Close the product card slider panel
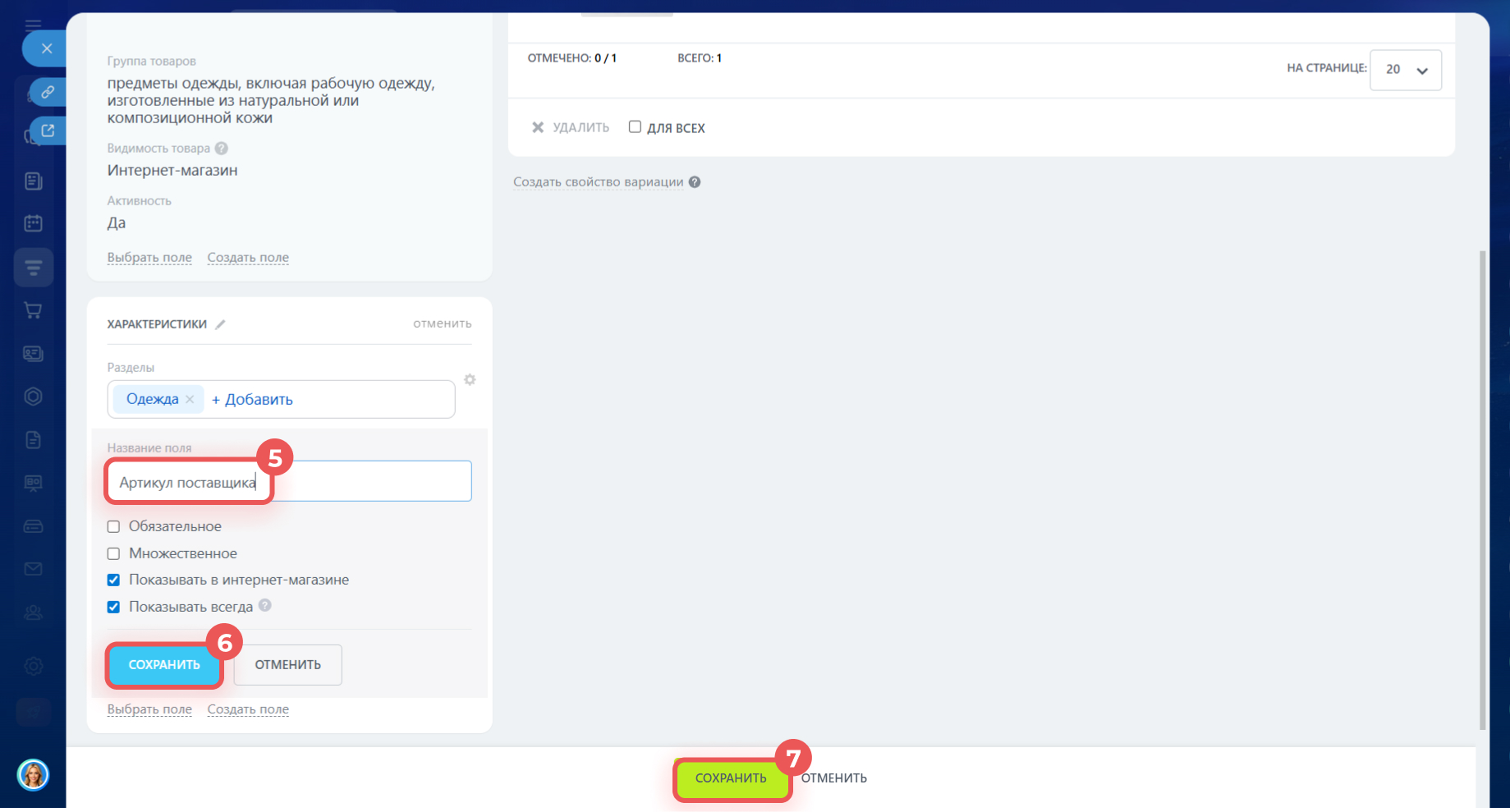This screenshot has height=812, width=1510. [46, 48]
